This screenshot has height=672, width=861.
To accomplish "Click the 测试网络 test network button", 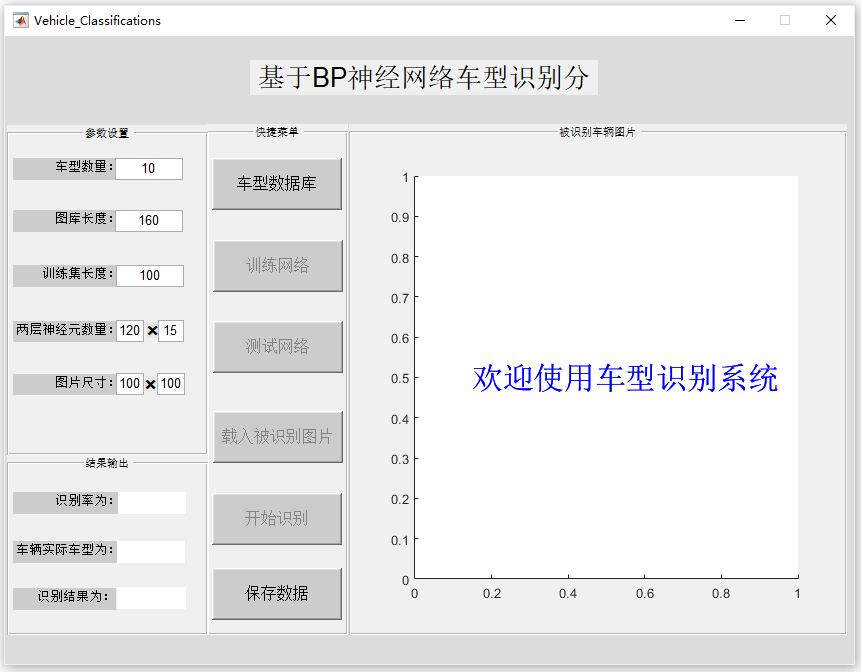I will click(x=277, y=347).
